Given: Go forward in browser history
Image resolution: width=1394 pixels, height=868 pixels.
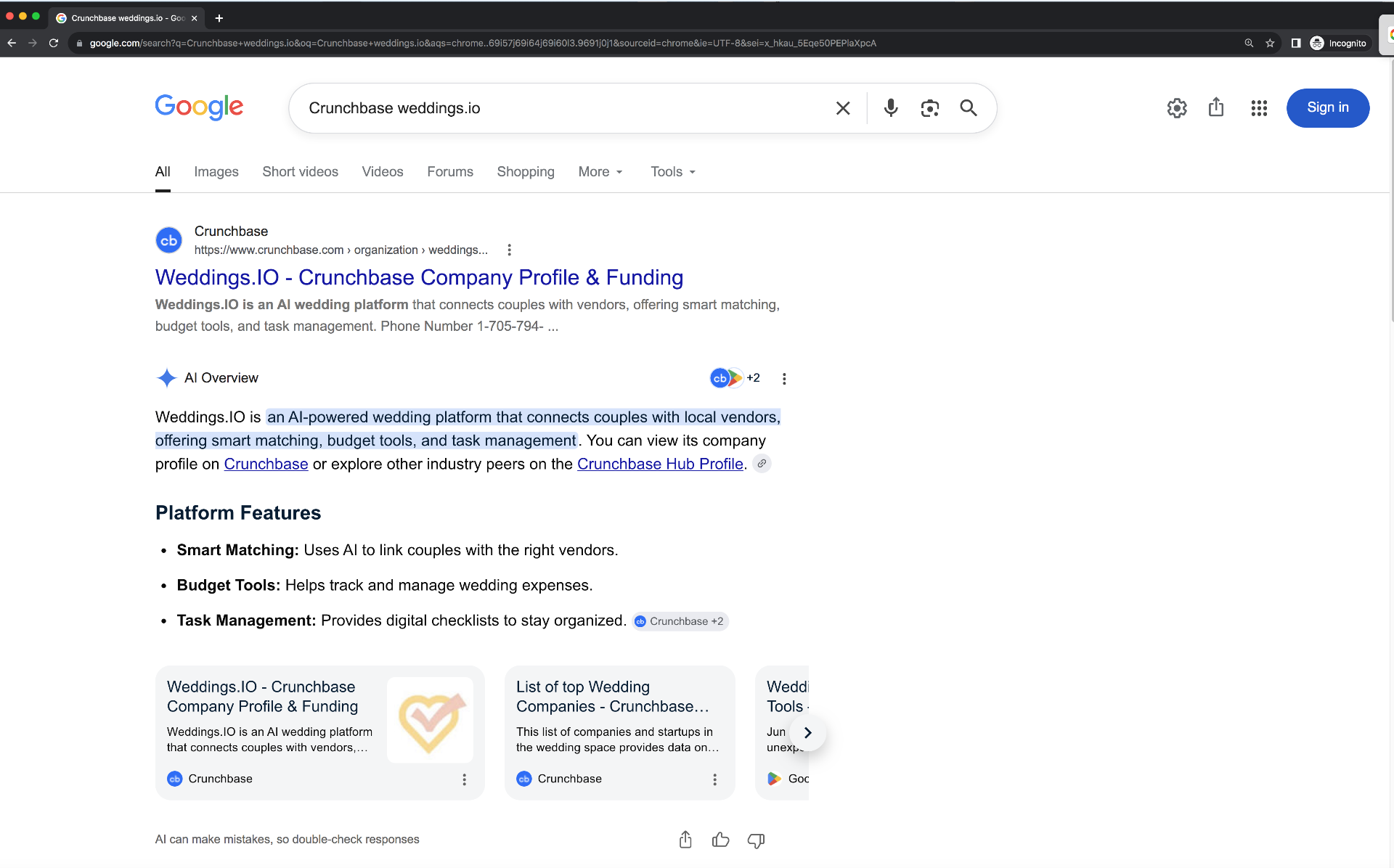Looking at the screenshot, I should point(32,43).
